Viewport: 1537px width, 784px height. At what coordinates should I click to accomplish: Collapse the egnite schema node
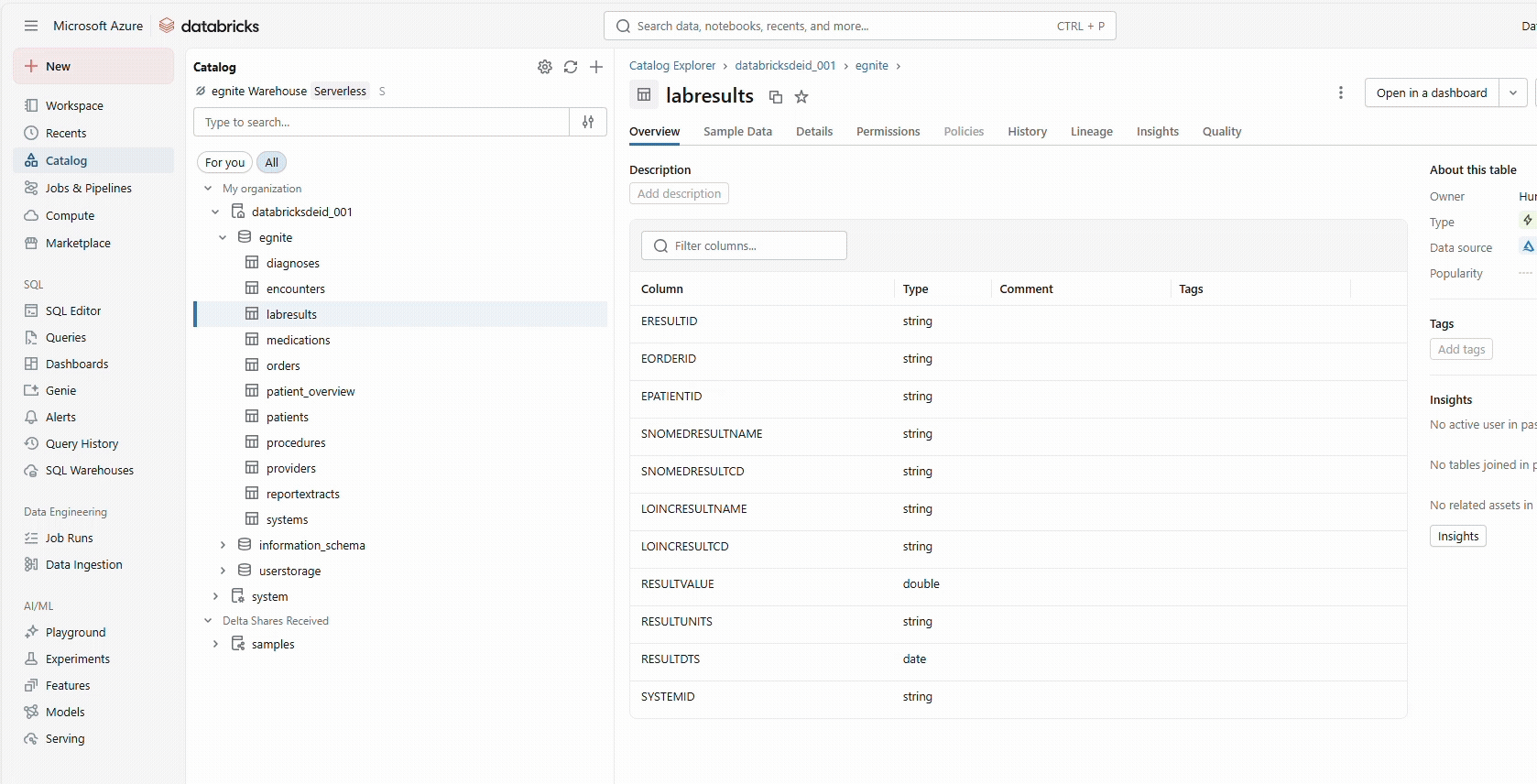pyautogui.click(x=223, y=237)
